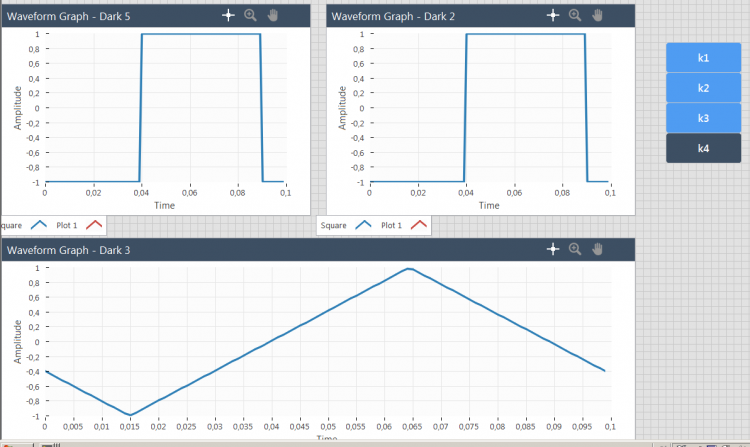This screenshot has width=750, height=447.
Task: Click Amplitude axis label of Dark 5 graph
Action: [18, 108]
